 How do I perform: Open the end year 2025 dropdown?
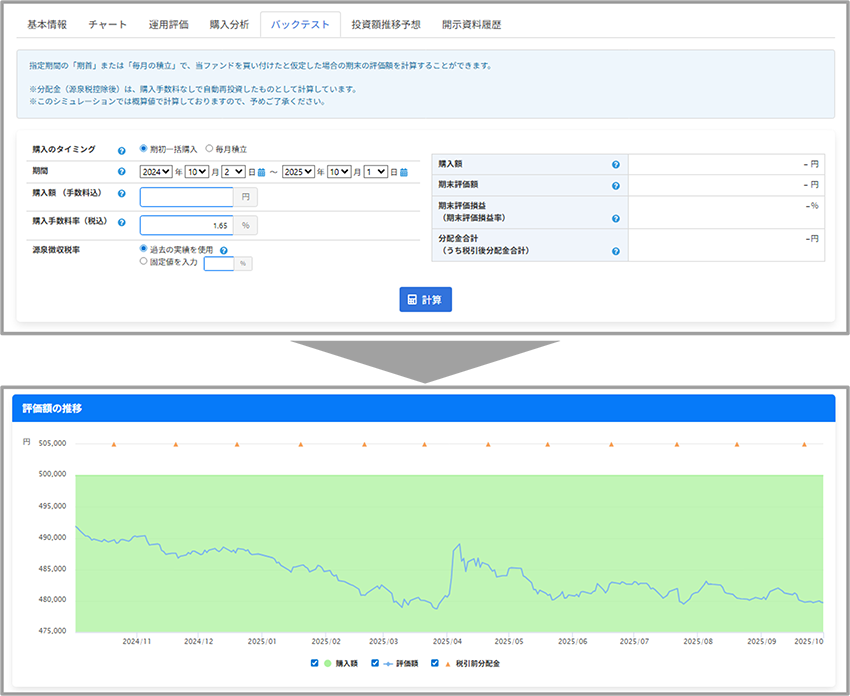click(x=298, y=172)
